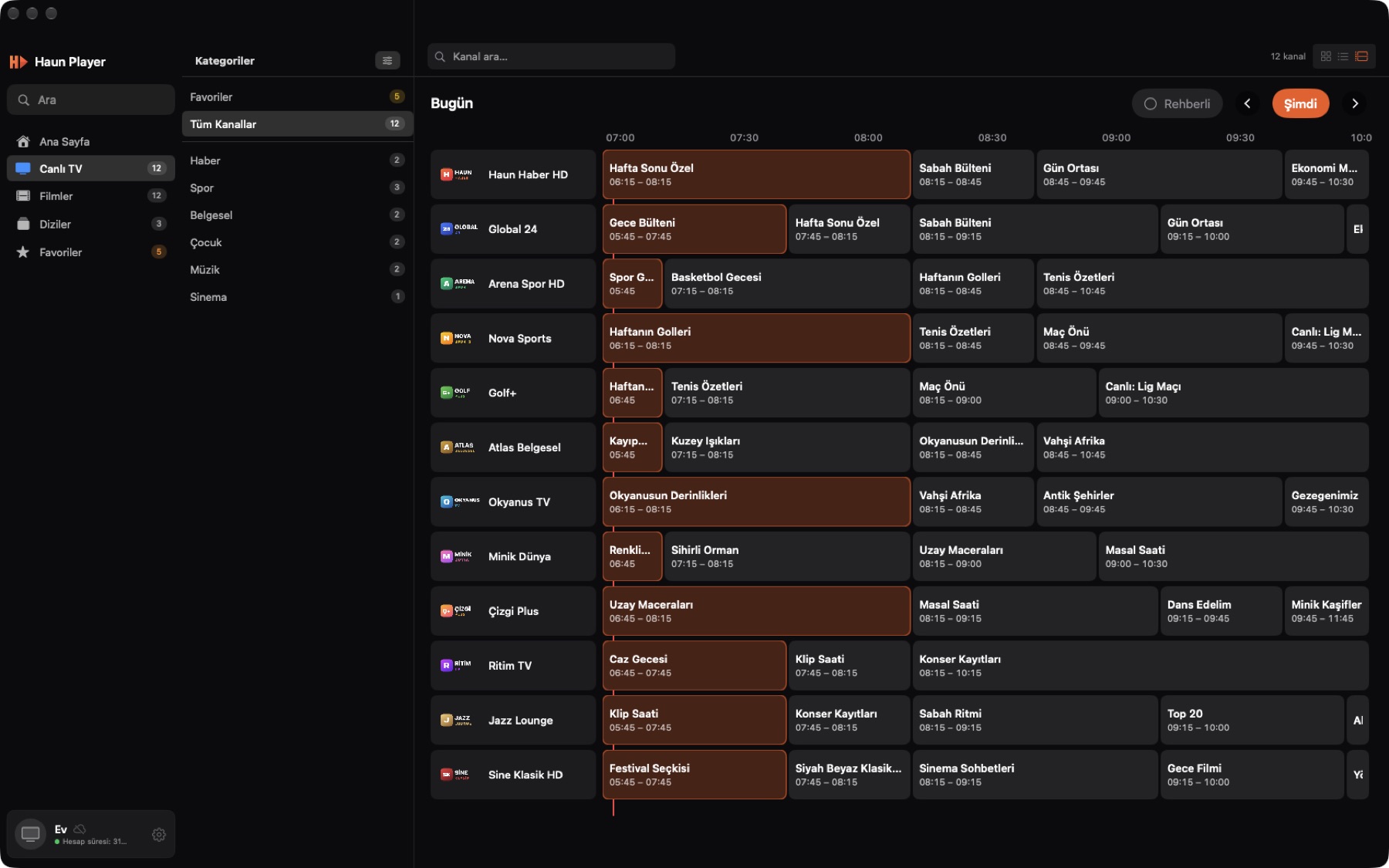Select the TV guide view icon
The width and height of the screenshot is (1389, 868).
pyautogui.click(x=1361, y=56)
